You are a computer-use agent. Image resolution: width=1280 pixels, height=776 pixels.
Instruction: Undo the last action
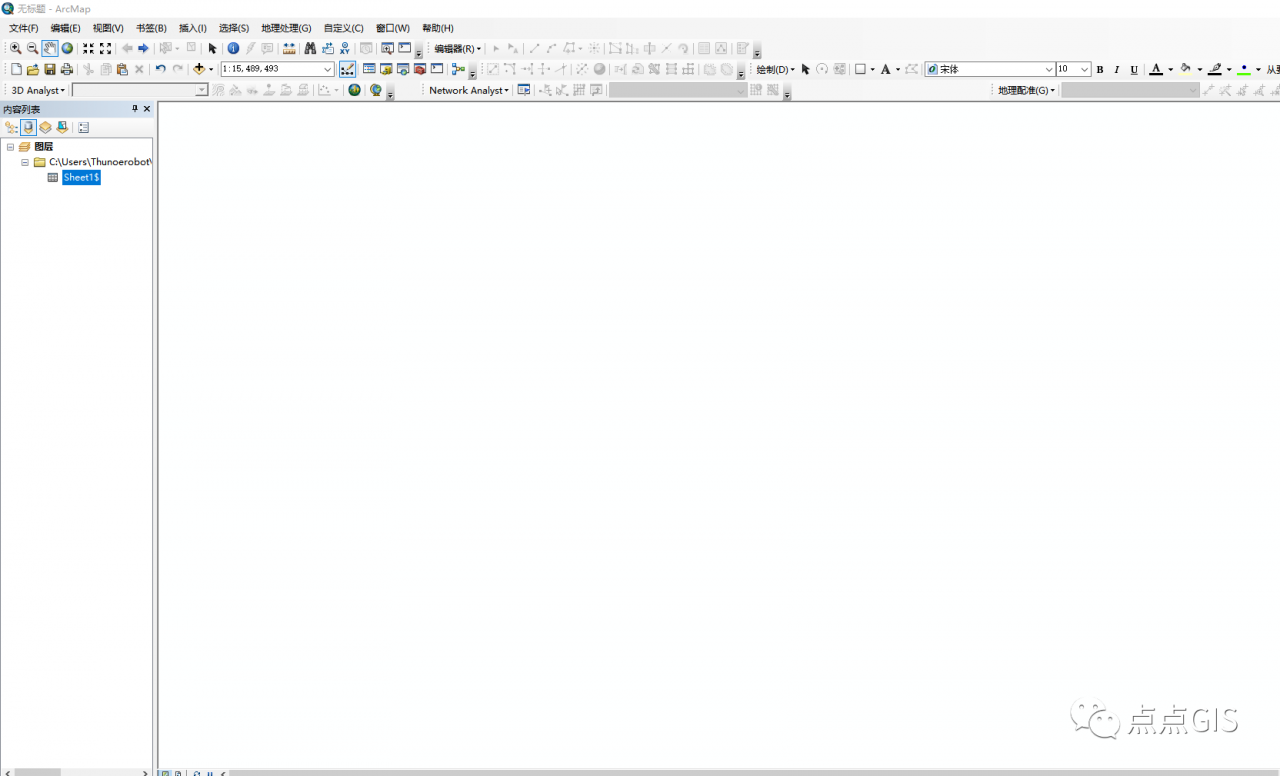click(x=160, y=69)
